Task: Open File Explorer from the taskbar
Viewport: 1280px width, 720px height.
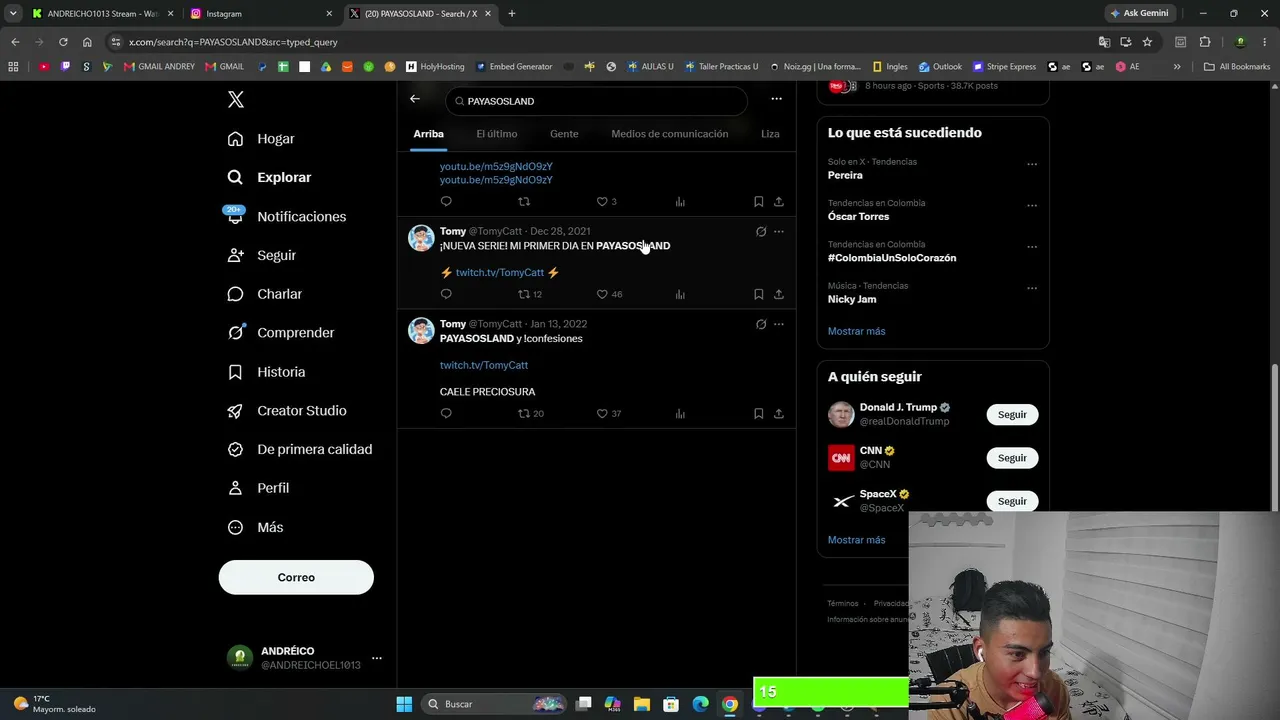Action: tap(641, 704)
